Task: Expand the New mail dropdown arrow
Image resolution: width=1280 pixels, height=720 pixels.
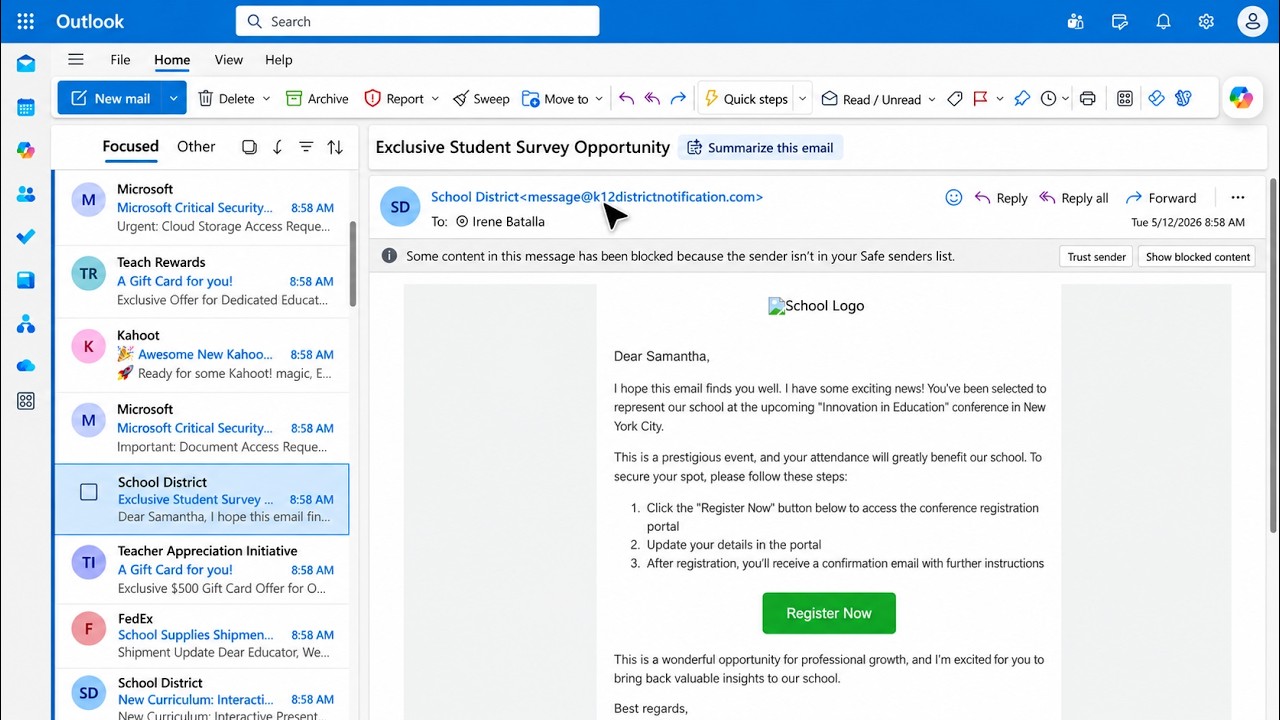Action: coord(174,98)
